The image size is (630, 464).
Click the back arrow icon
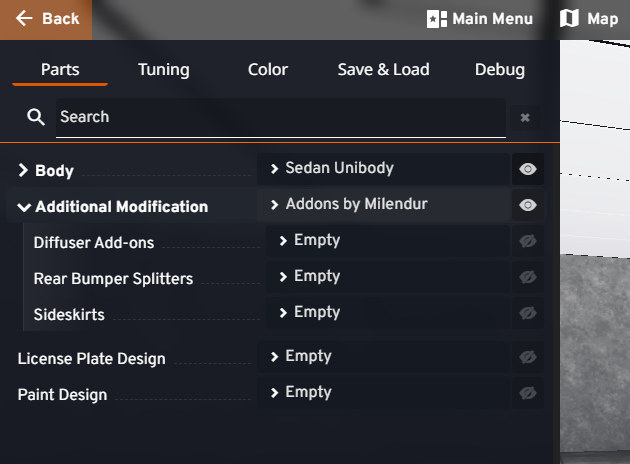coord(24,18)
